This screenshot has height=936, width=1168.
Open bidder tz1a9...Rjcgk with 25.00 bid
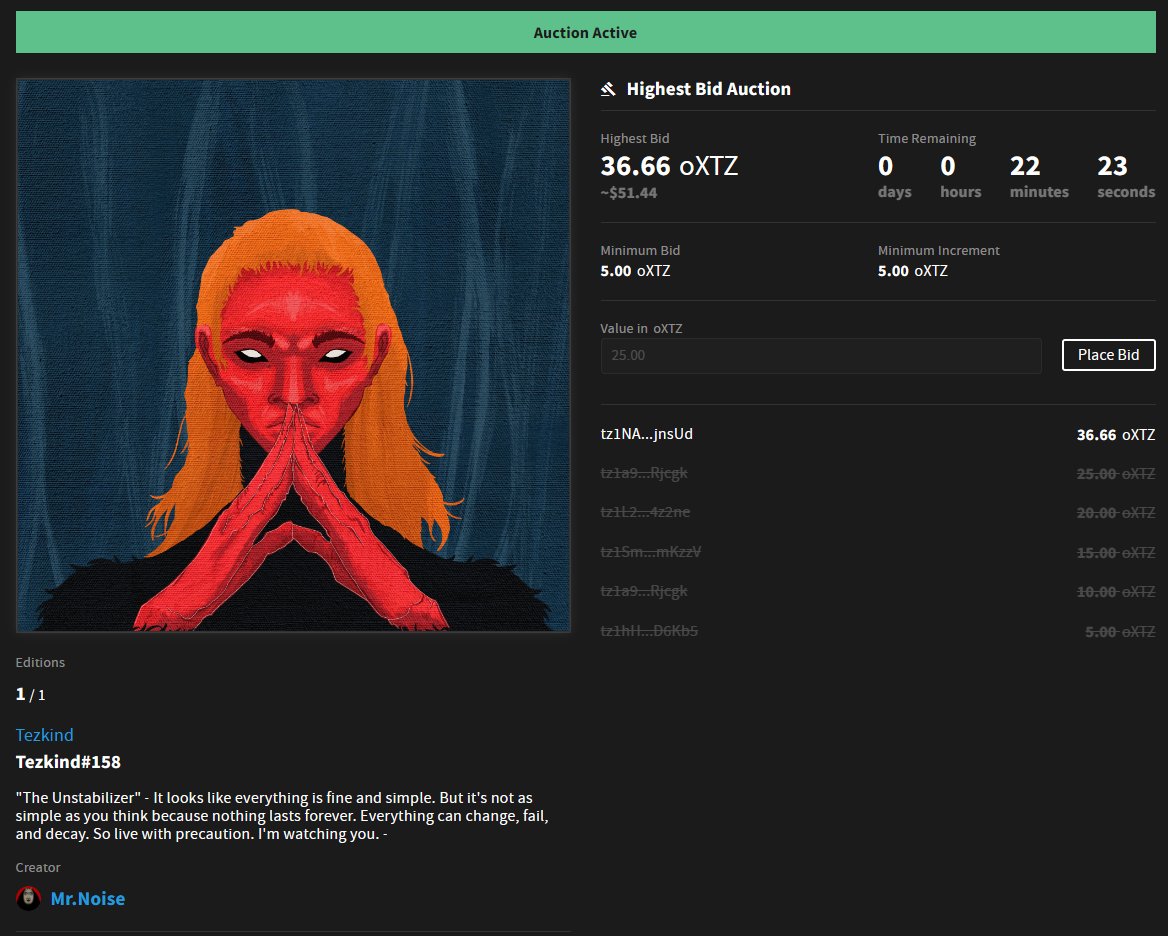click(644, 473)
